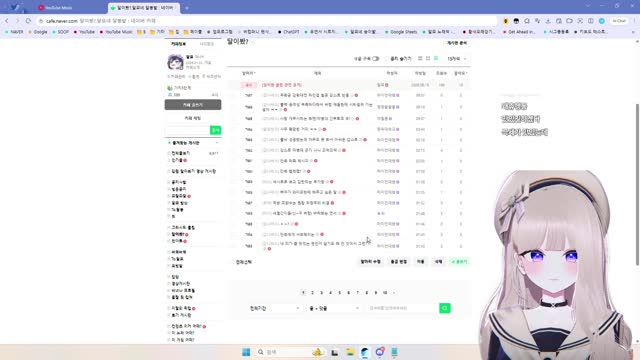The height and width of the screenshot is (360, 640).
Task: Tick checkbox of the last post in list
Action: [233, 246]
